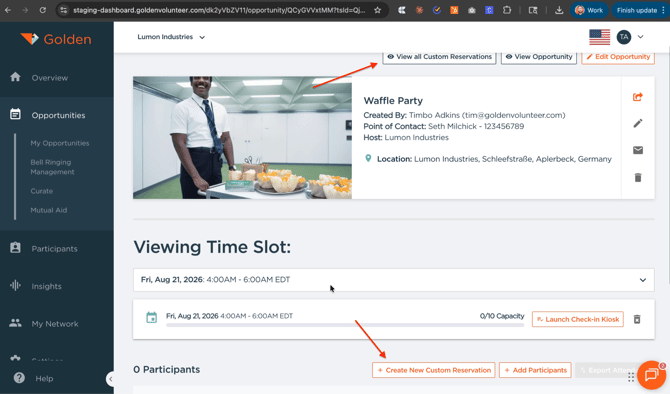Click the browser address bar URL
This screenshot has height=394, width=670.
point(219,10)
